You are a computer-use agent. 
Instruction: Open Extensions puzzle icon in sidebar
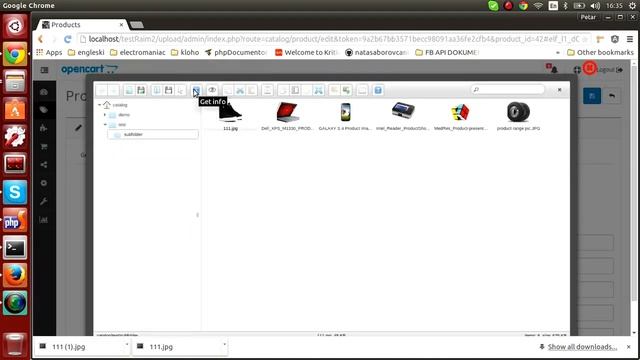click(x=44, y=128)
